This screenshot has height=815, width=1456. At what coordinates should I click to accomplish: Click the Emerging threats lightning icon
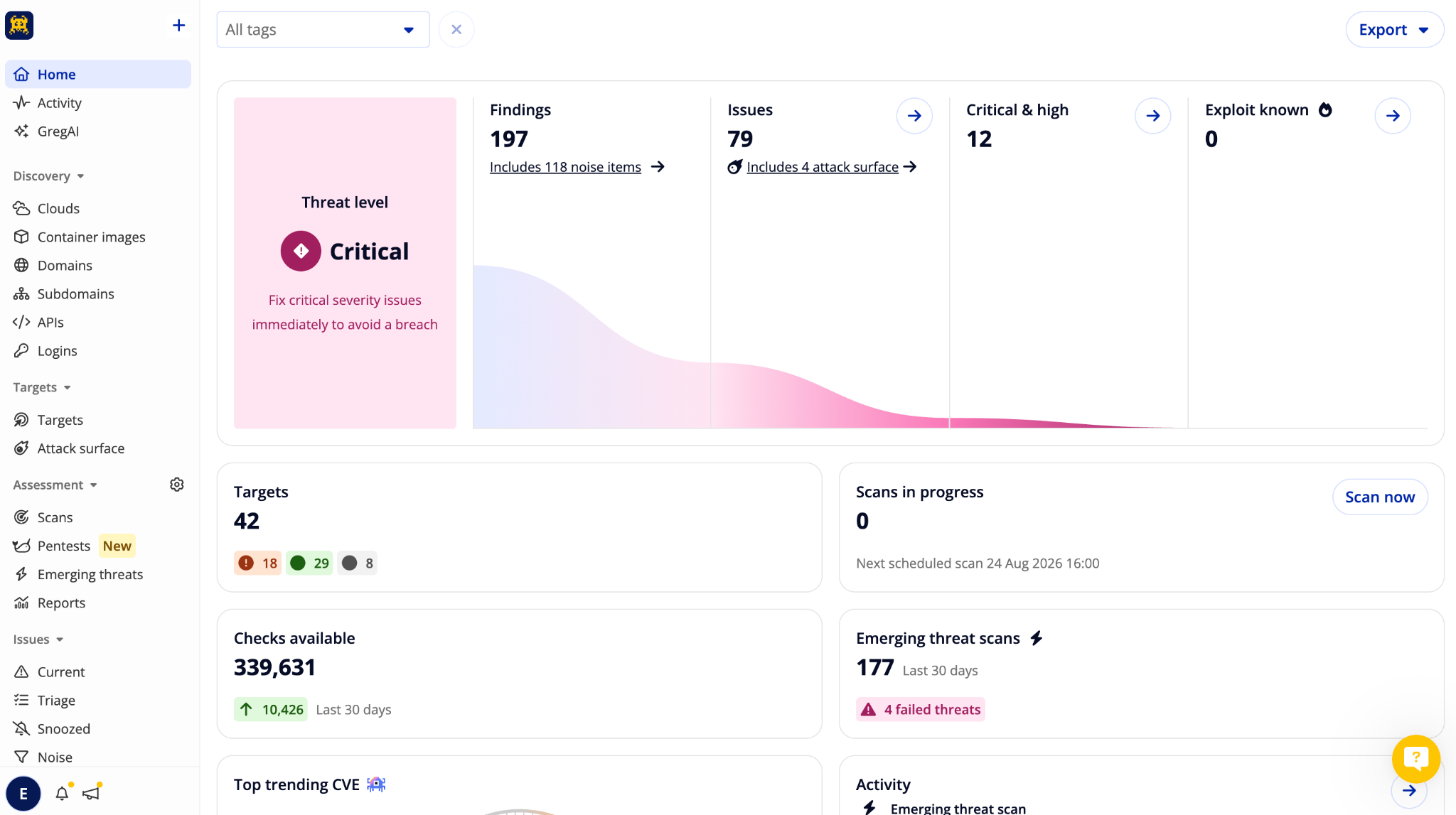tap(21, 574)
